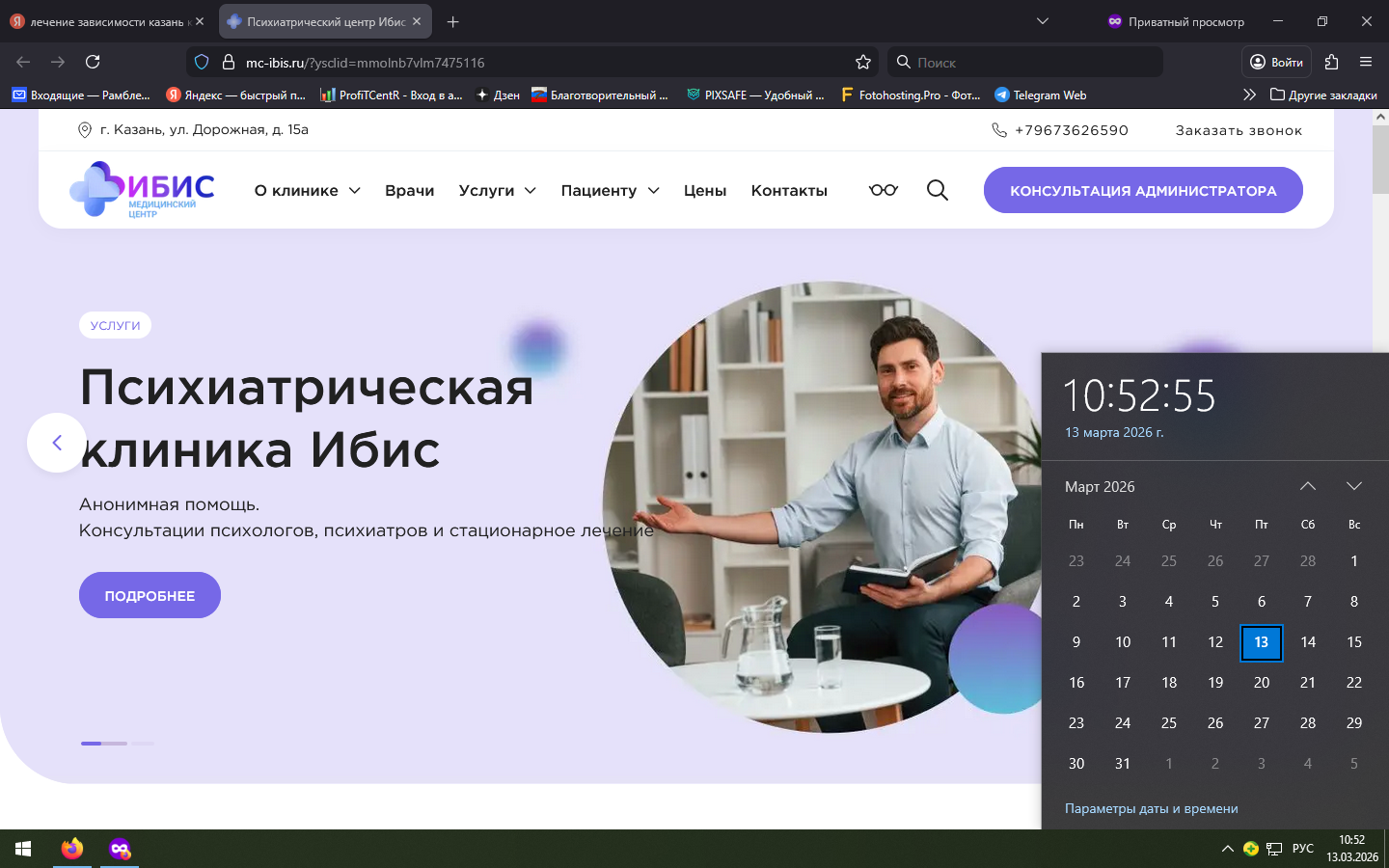Expand the Пациенту dropdown menu
The image size is (1389, 868).
click(610, 191)
